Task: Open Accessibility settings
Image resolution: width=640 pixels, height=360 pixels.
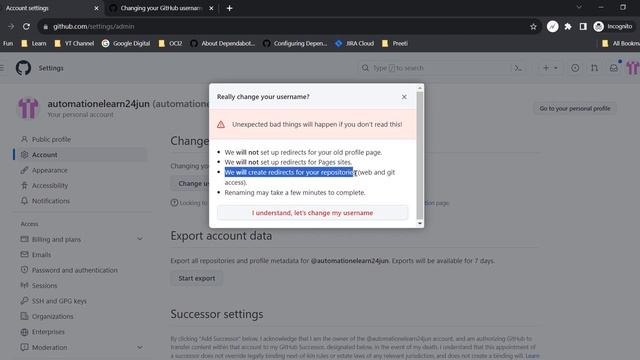Action: pyautogui.click(x=44, y=185)
